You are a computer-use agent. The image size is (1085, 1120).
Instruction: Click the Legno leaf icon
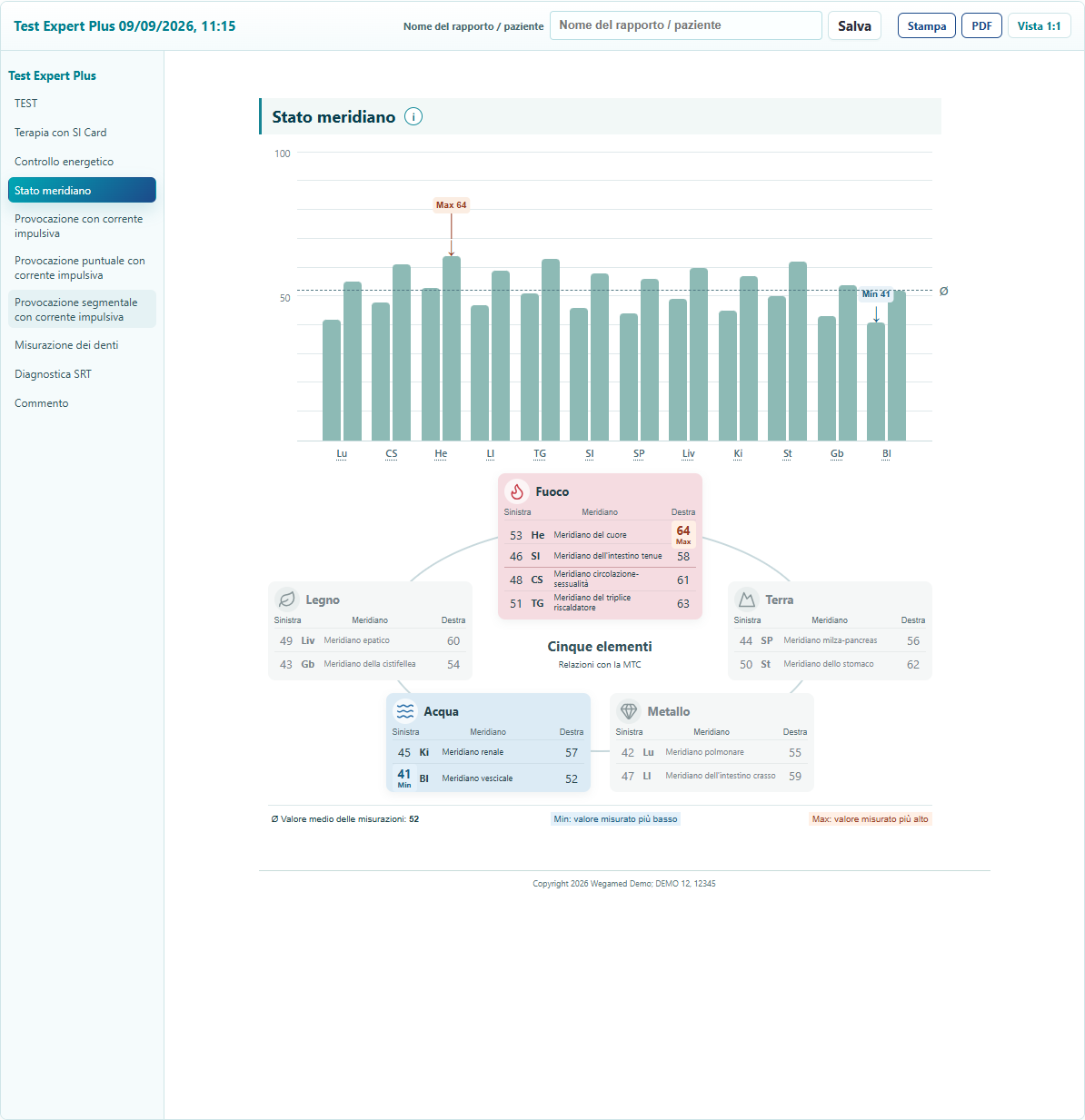pos(287,600)
